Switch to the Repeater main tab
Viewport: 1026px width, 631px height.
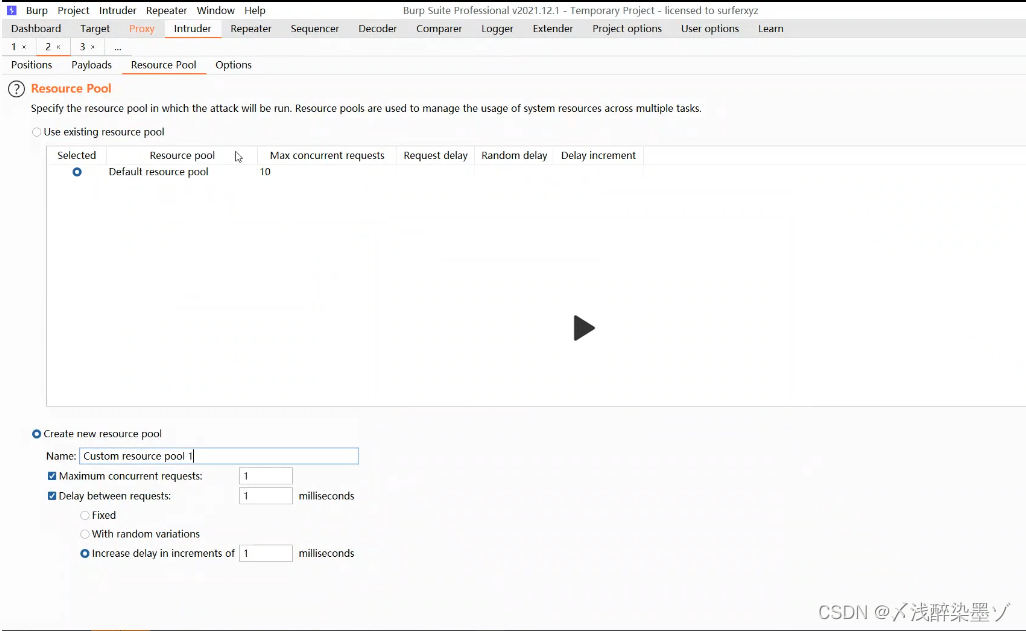(x=251, y=29)
